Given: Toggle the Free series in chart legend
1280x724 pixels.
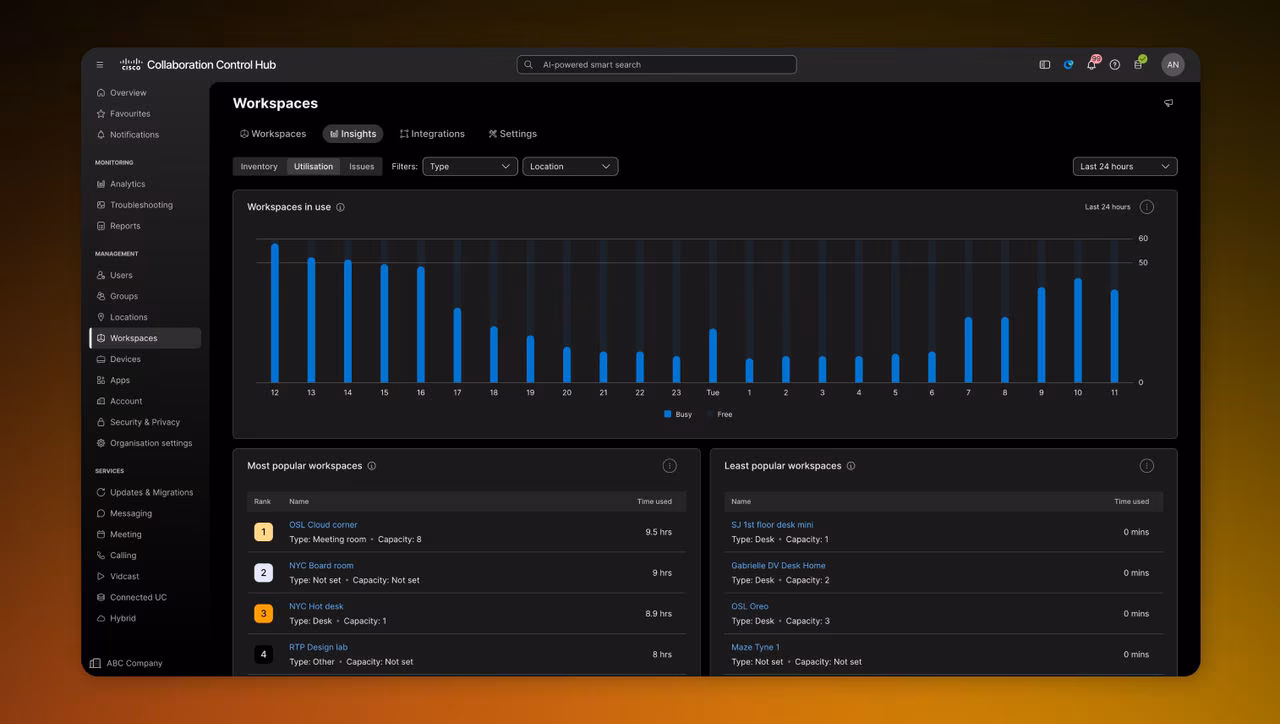Looking at the screenshot, I should pos(720,414).
